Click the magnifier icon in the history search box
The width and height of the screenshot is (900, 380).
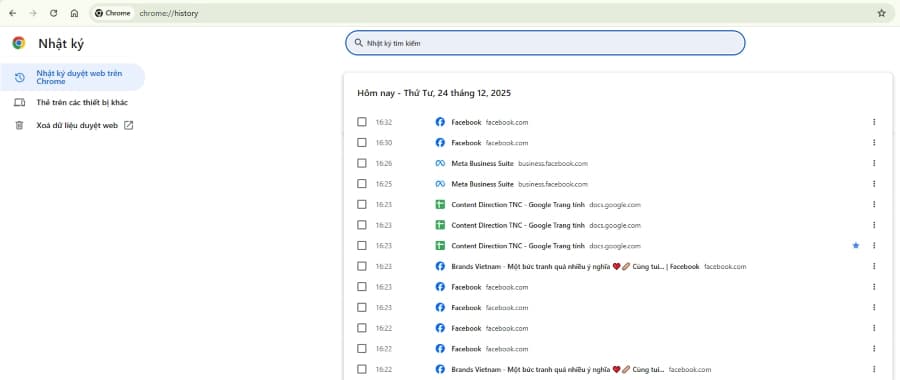click(359, 43)
